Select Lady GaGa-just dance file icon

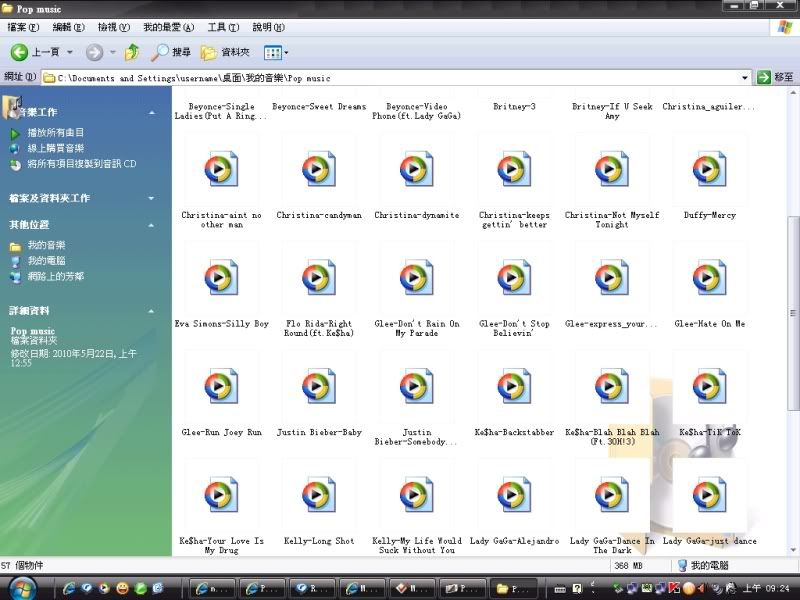(x=710, y=494)
